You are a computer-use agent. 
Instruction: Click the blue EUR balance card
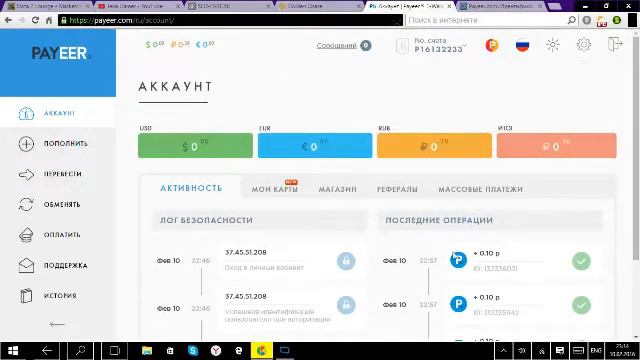click(x=315, y=145)
